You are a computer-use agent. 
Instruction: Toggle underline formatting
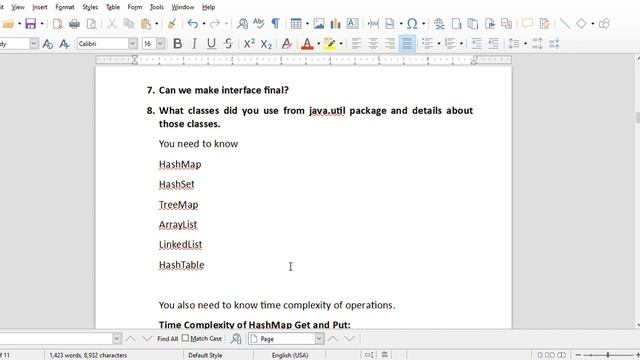pos(211,43)
